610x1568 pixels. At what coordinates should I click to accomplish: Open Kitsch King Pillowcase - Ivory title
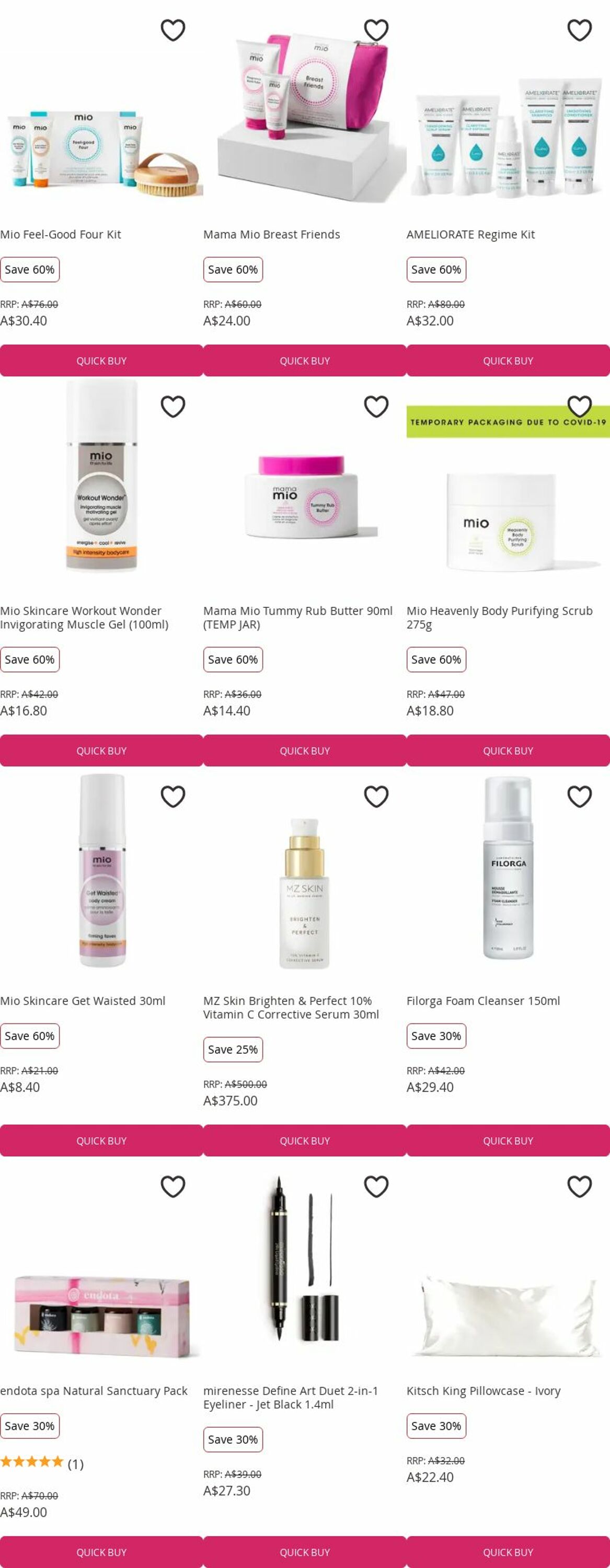[484, 1391]
